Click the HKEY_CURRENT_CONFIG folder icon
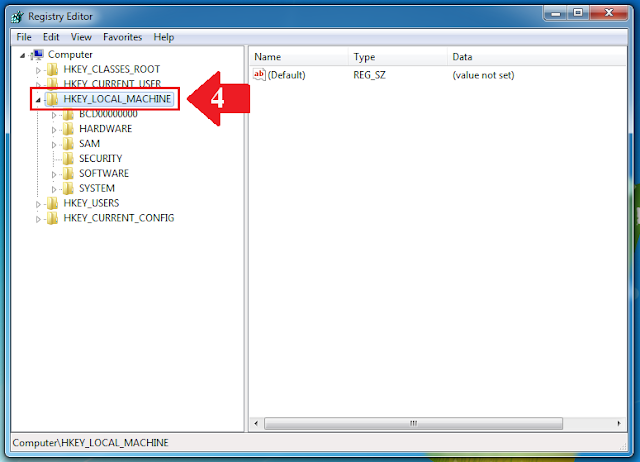 click(52, 218)
